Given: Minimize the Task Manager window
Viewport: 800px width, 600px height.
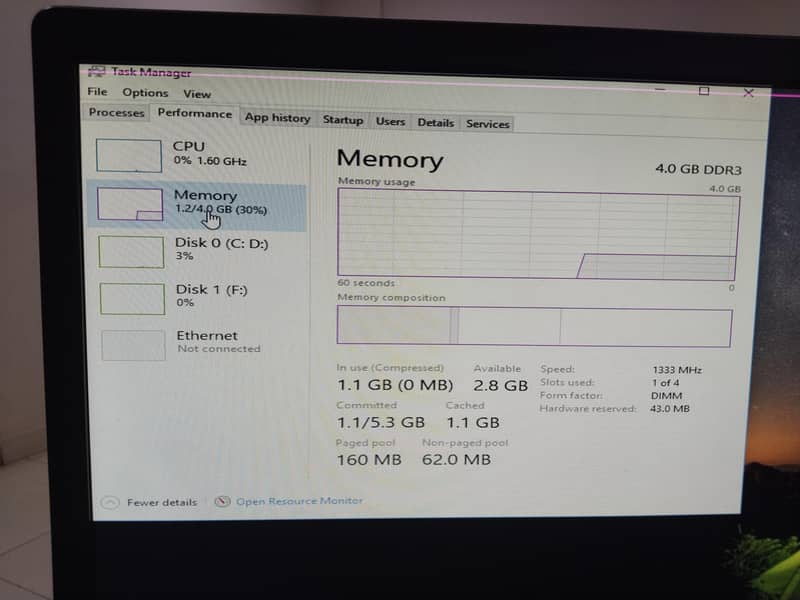Looking at the screenshot, I should point(661,90).
